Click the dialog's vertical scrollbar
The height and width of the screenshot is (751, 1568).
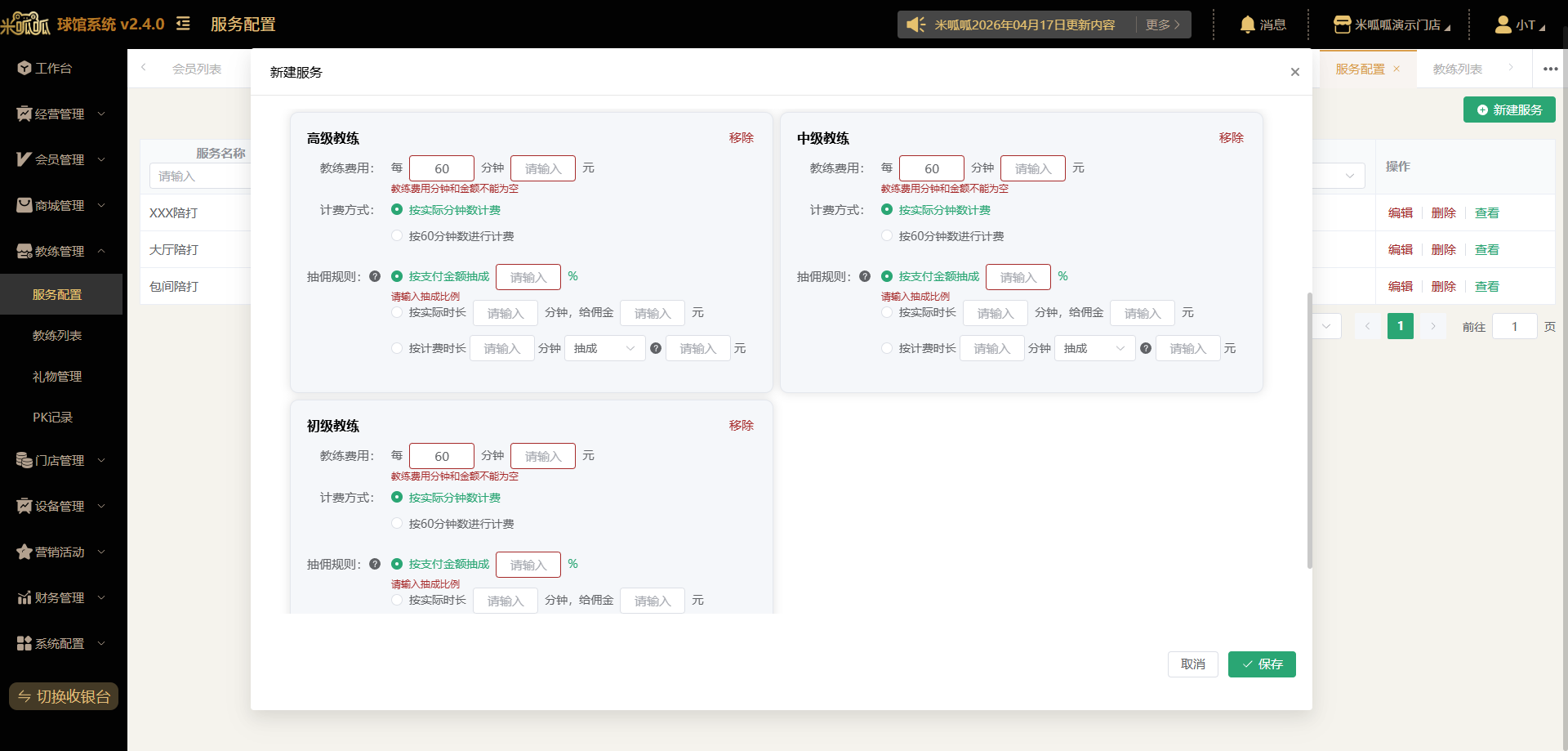(1309, 430)
